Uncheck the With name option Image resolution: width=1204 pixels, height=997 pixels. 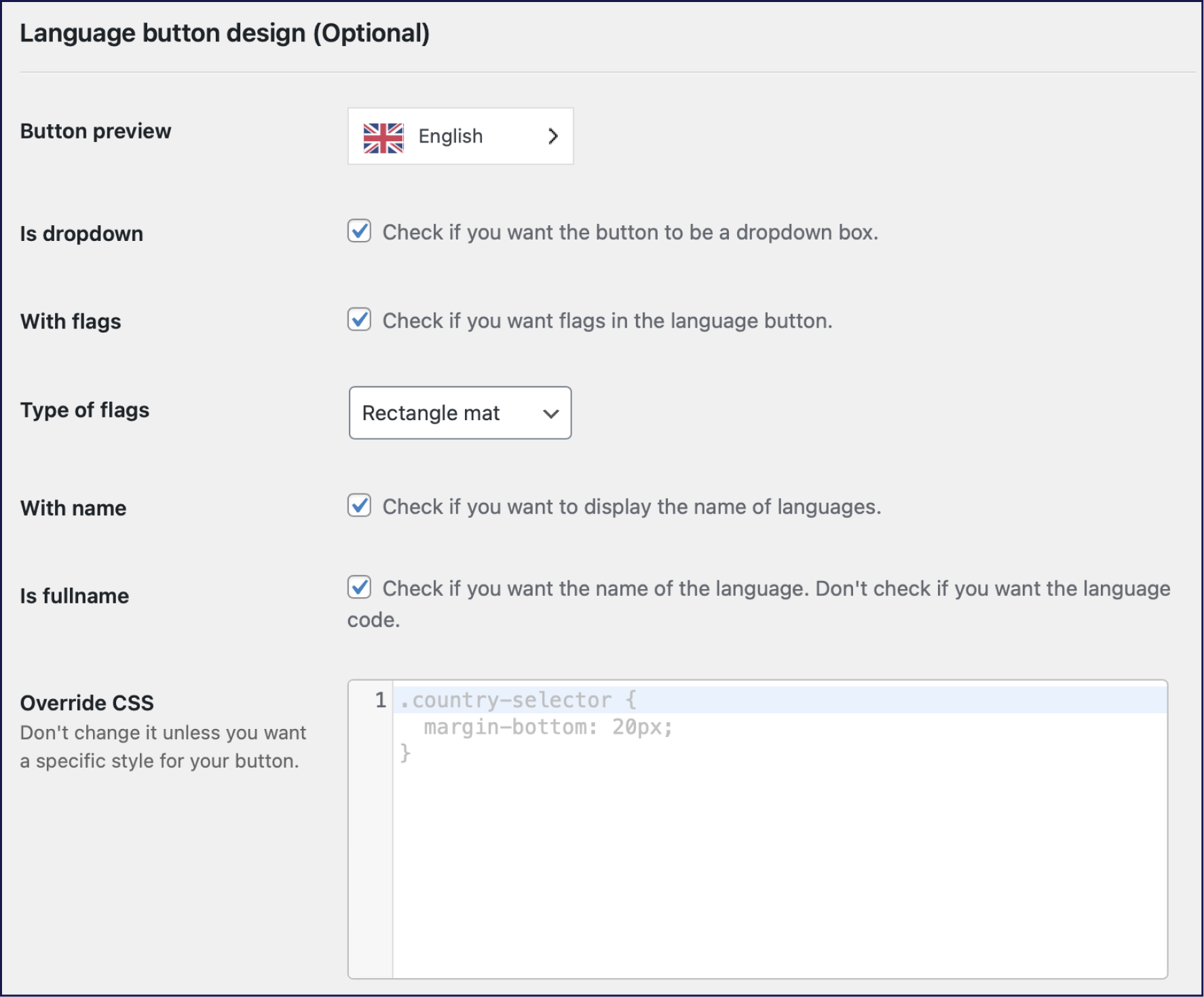point(360,506)
